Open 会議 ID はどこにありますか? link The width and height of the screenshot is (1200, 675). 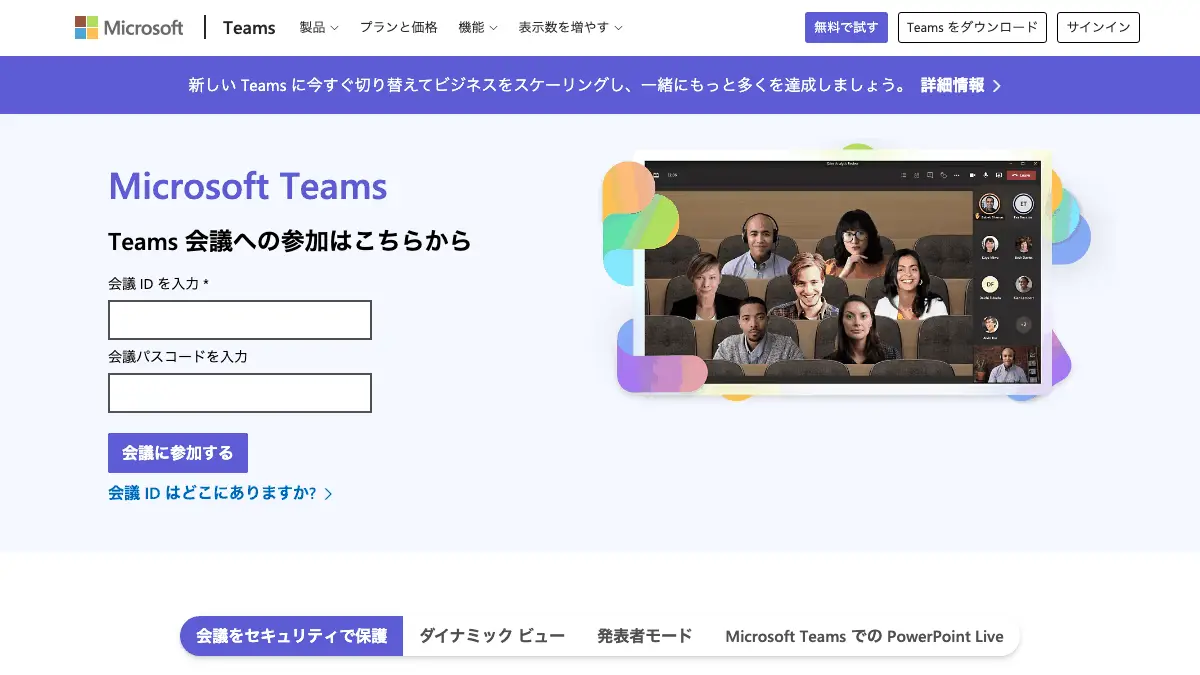click(220, 493)
